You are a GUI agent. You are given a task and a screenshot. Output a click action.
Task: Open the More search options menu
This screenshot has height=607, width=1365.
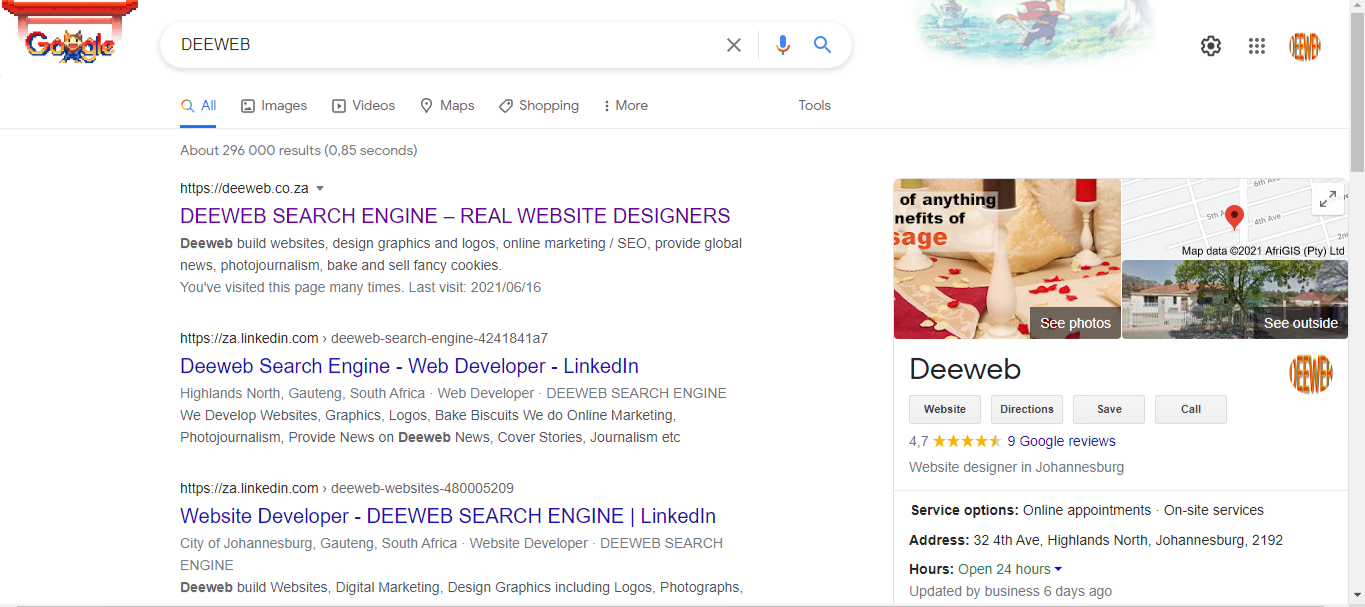[626, 105]
